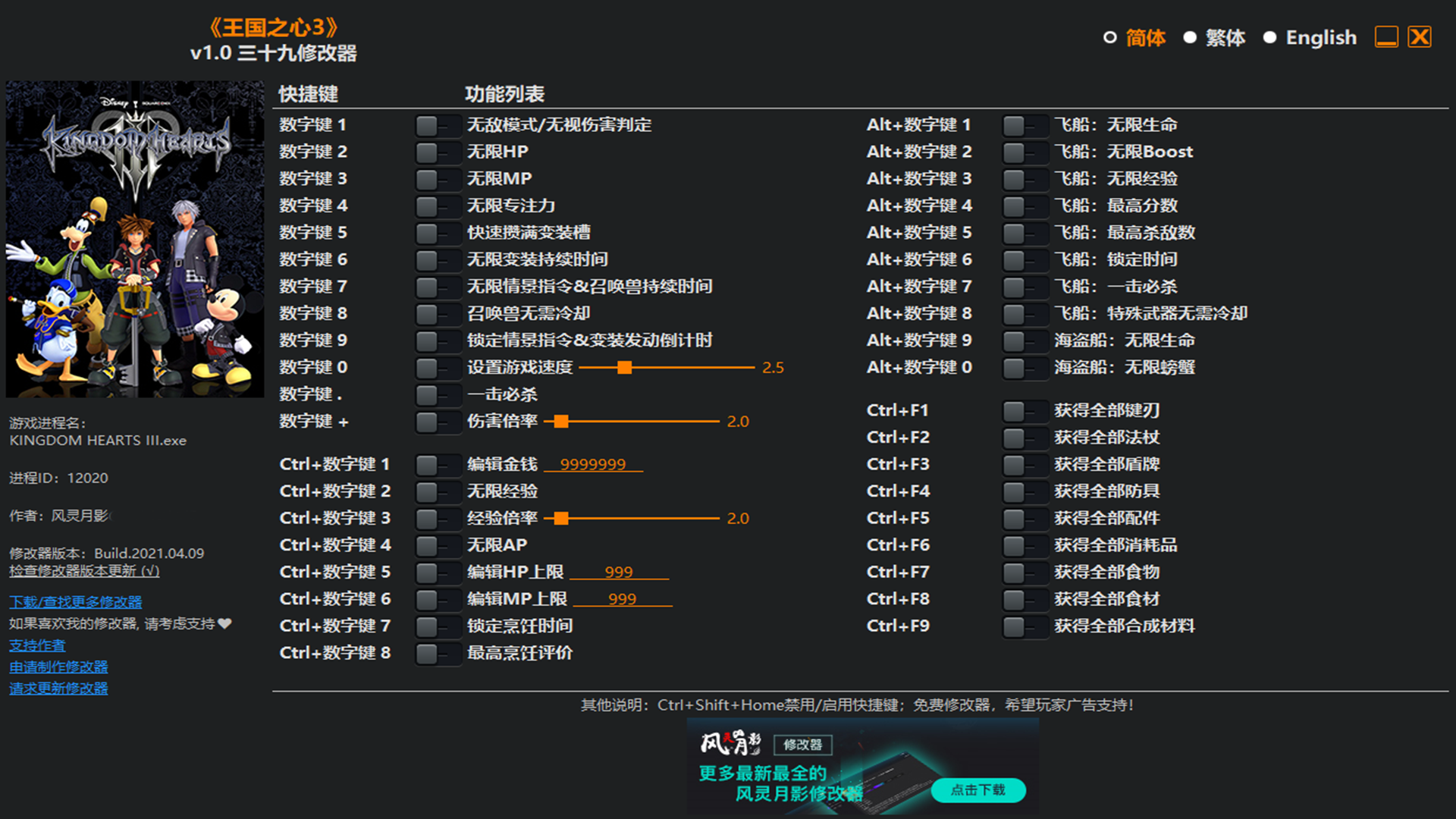Enable the 无限MP toggle
This screenshot has width=1456, height=819.
[438, 180]
